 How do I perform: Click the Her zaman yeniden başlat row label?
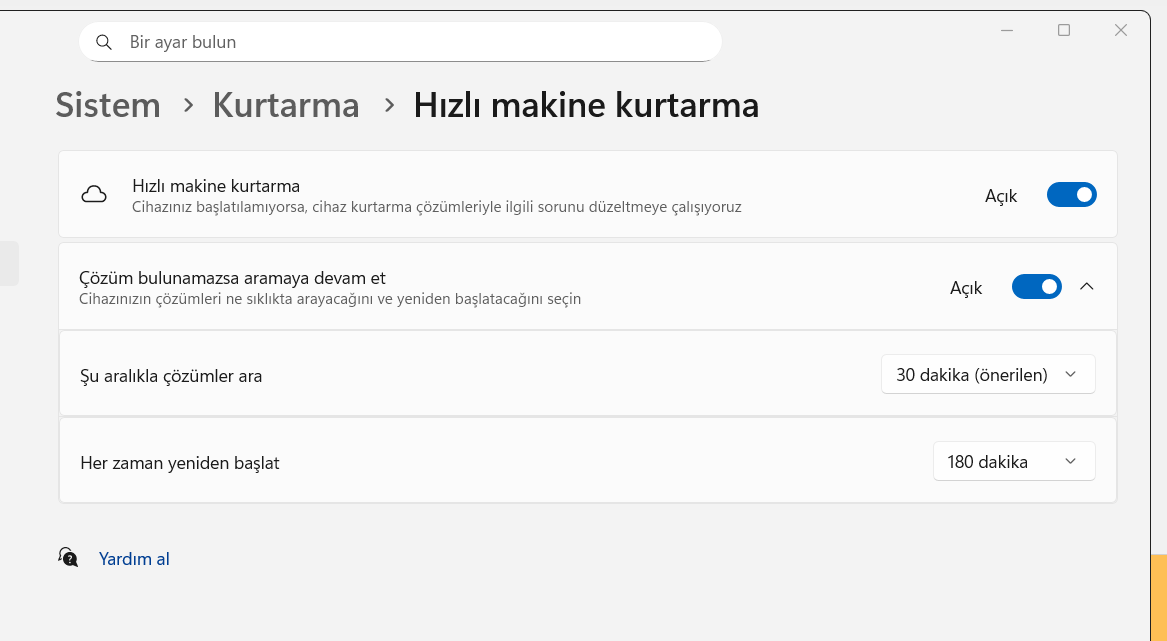pos(180,463)
